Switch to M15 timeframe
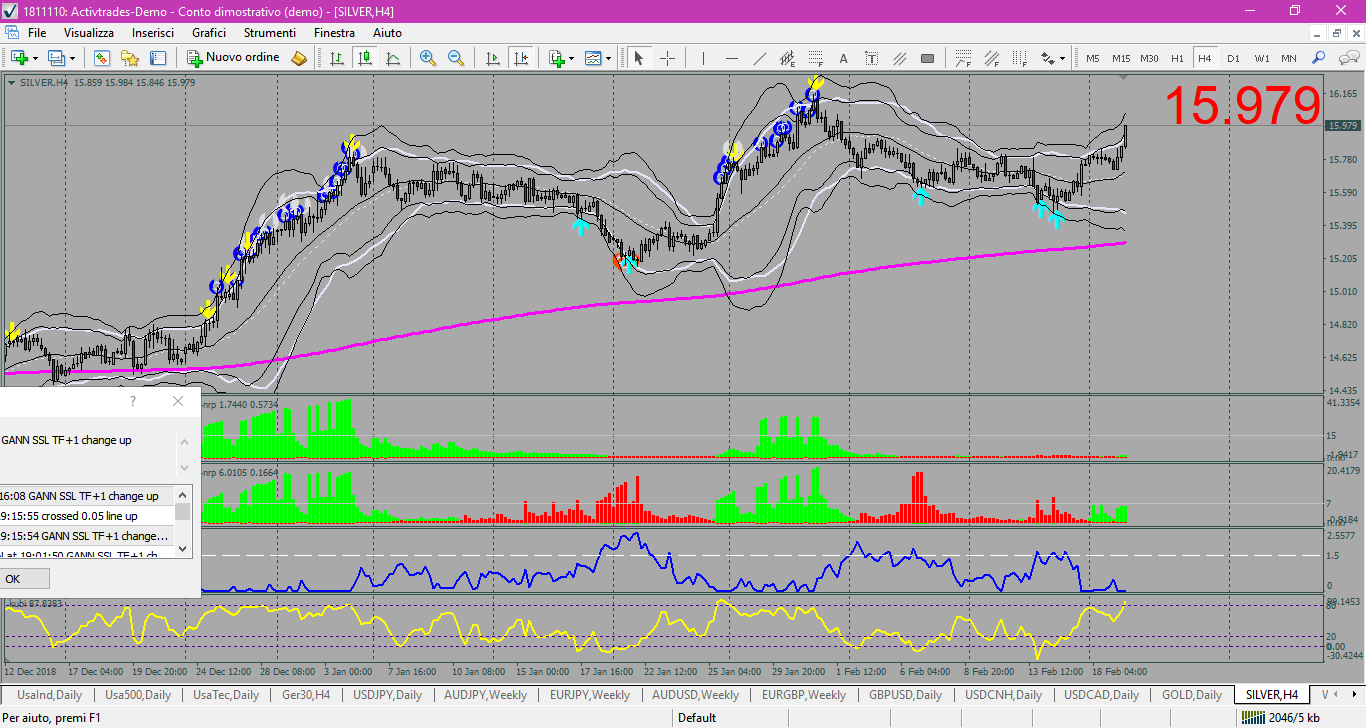Screen dimensions: 1366x728 point(1121,58)
